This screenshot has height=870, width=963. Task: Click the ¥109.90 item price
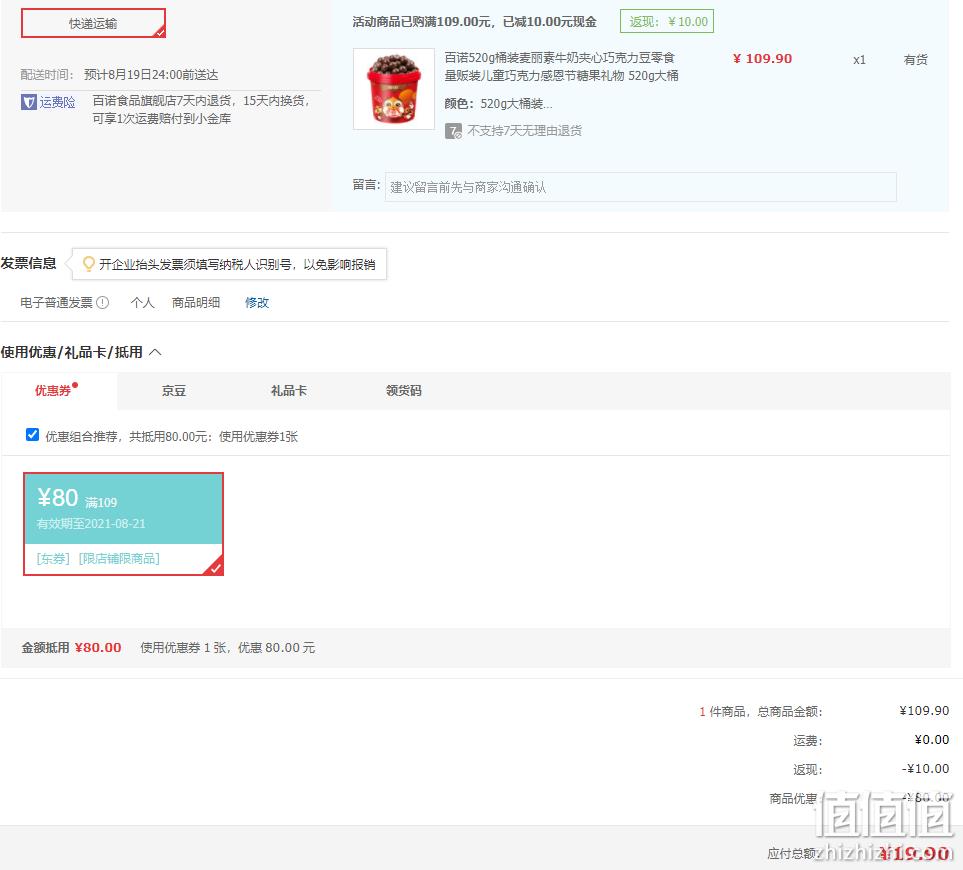click(x=762, y=58)
